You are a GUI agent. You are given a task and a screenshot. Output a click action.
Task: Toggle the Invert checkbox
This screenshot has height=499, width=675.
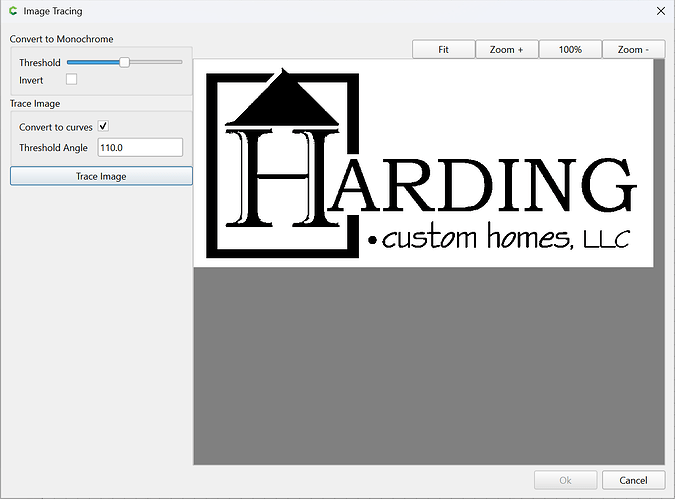[71, 79]
